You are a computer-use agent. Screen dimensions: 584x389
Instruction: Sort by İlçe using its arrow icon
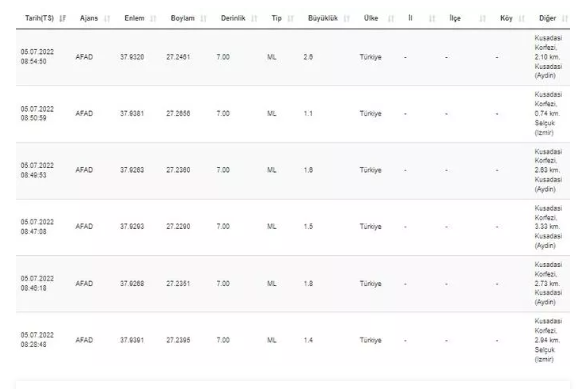coord(482,18)
